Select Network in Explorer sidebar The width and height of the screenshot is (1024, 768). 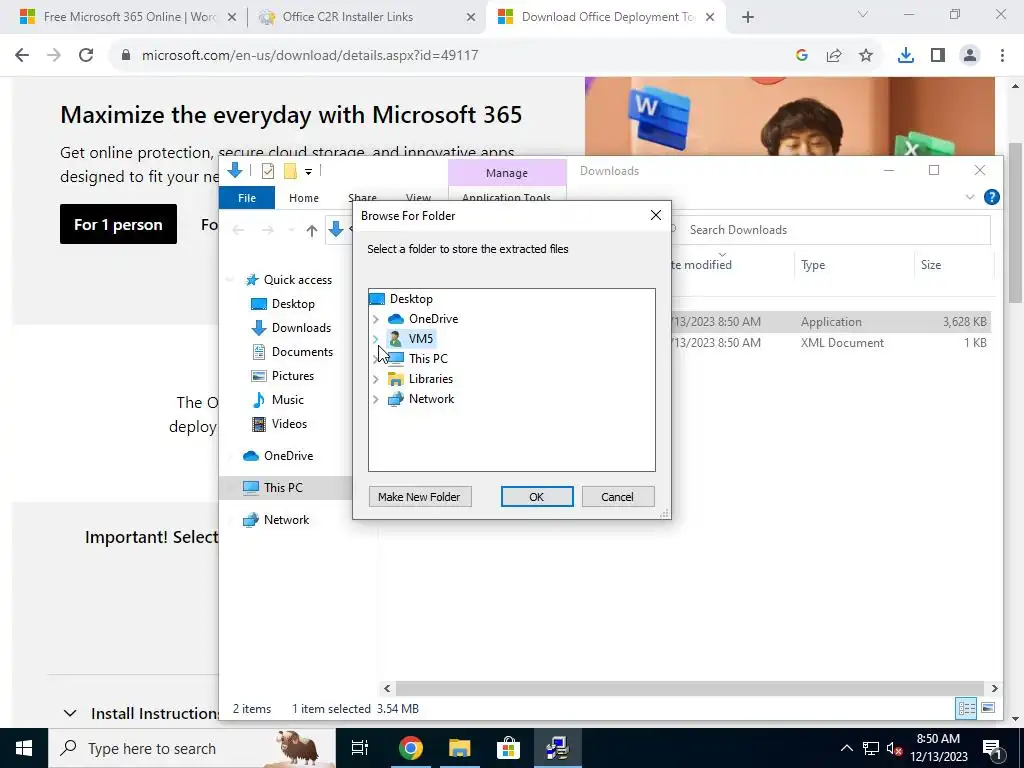[276, 520]
